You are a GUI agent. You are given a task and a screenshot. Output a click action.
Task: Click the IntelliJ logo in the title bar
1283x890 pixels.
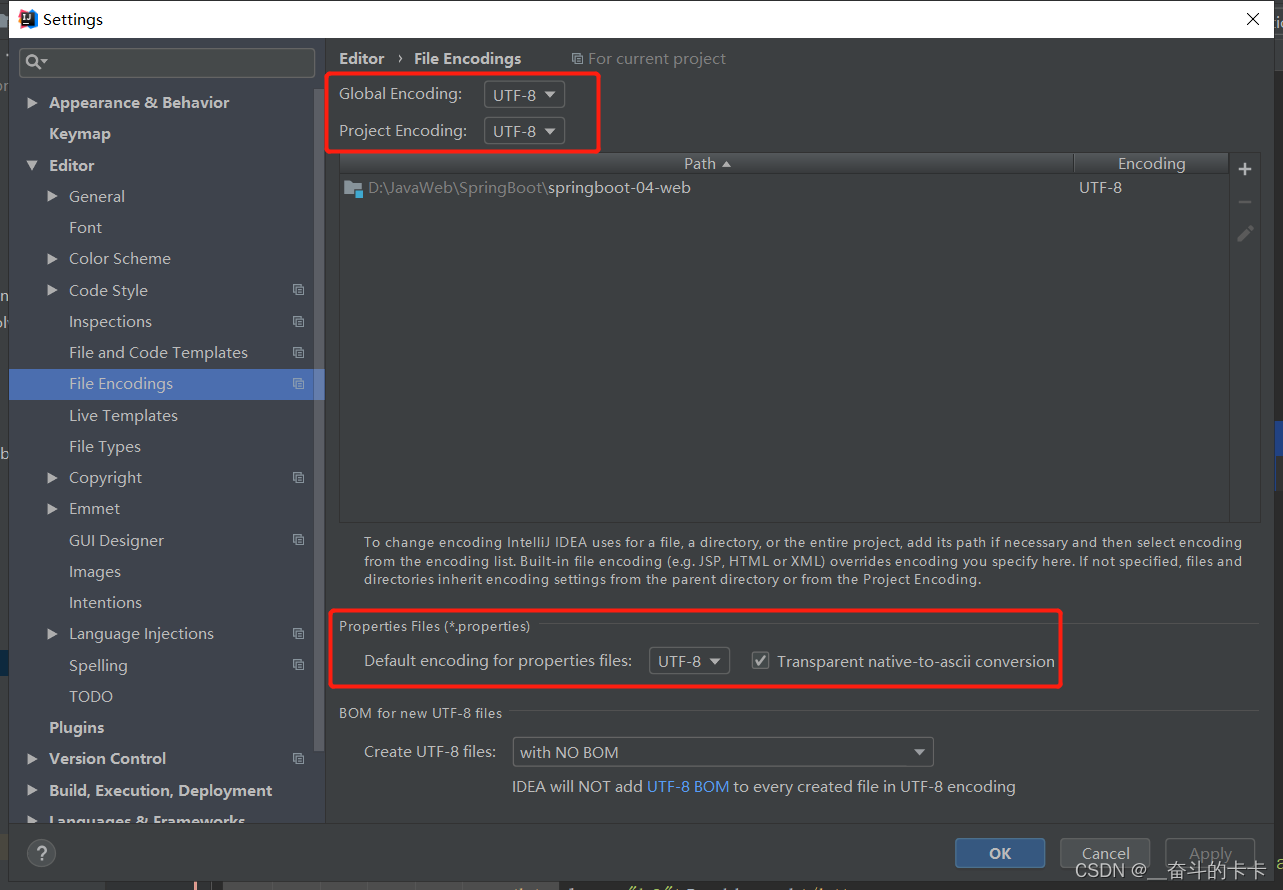(x=28, y=19)
